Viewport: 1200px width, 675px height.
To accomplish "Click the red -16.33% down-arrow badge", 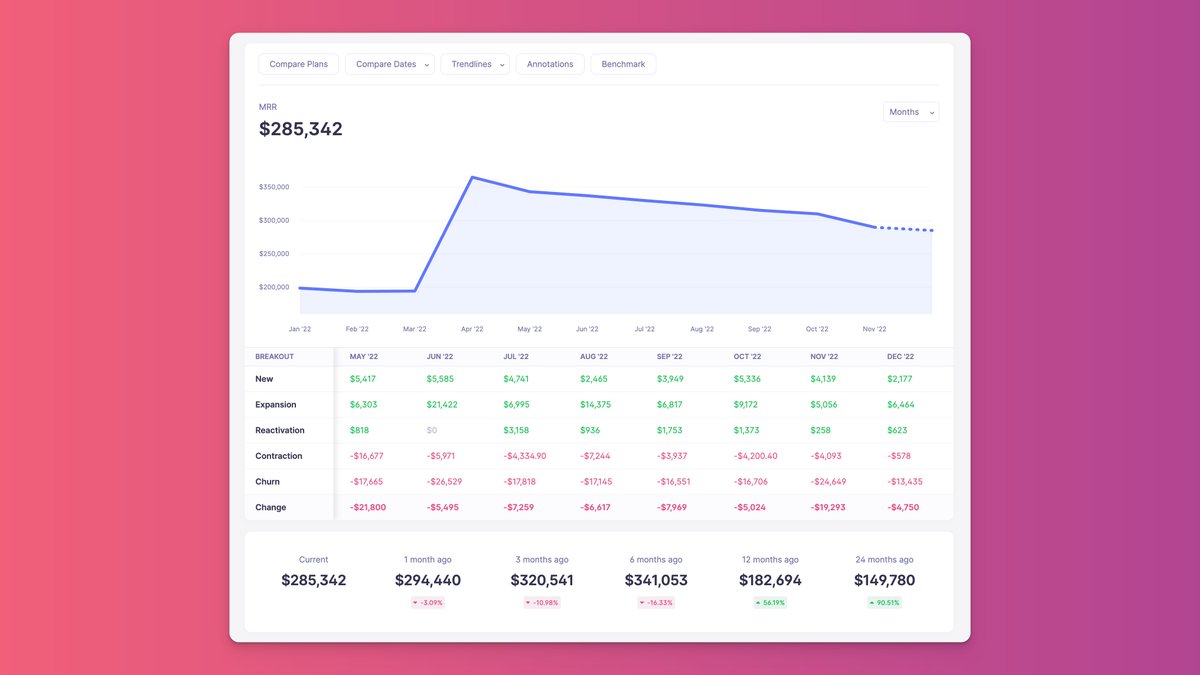I will (657, 603).
